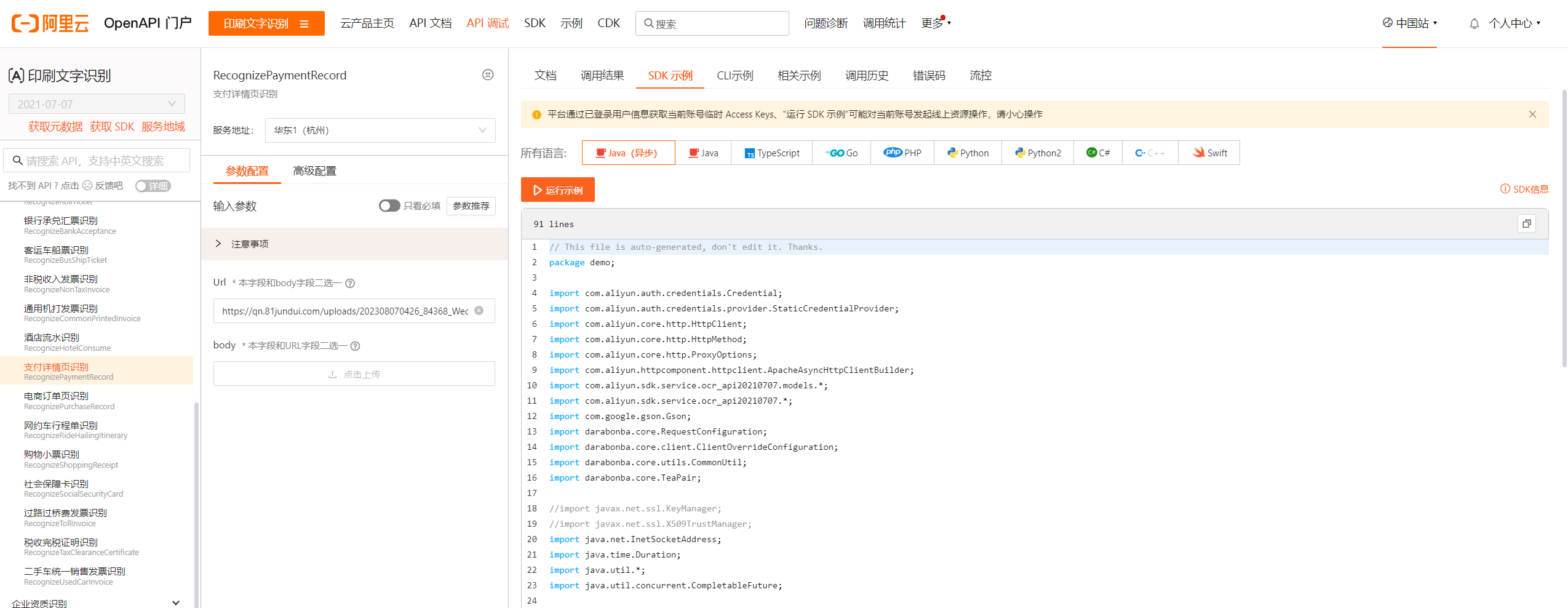This screenshot has height=608, width=1568.
Task: Click the Url input field
Action: (x=354, y=311)
